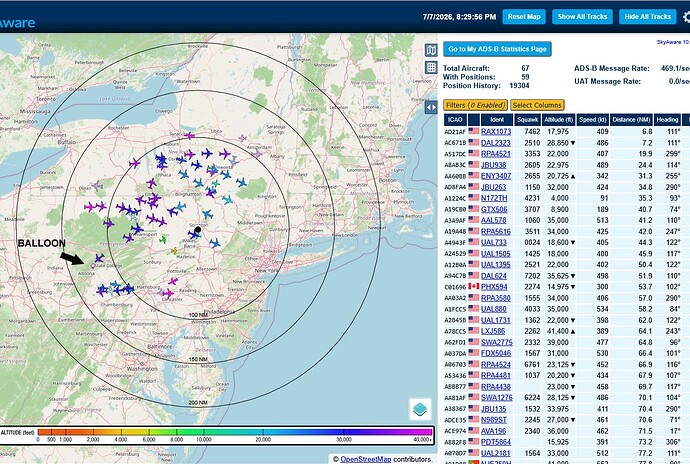The height and width of the screenshot is (464, 690).
Task: Open the map layer switcher icon
Action: point(420,409)
